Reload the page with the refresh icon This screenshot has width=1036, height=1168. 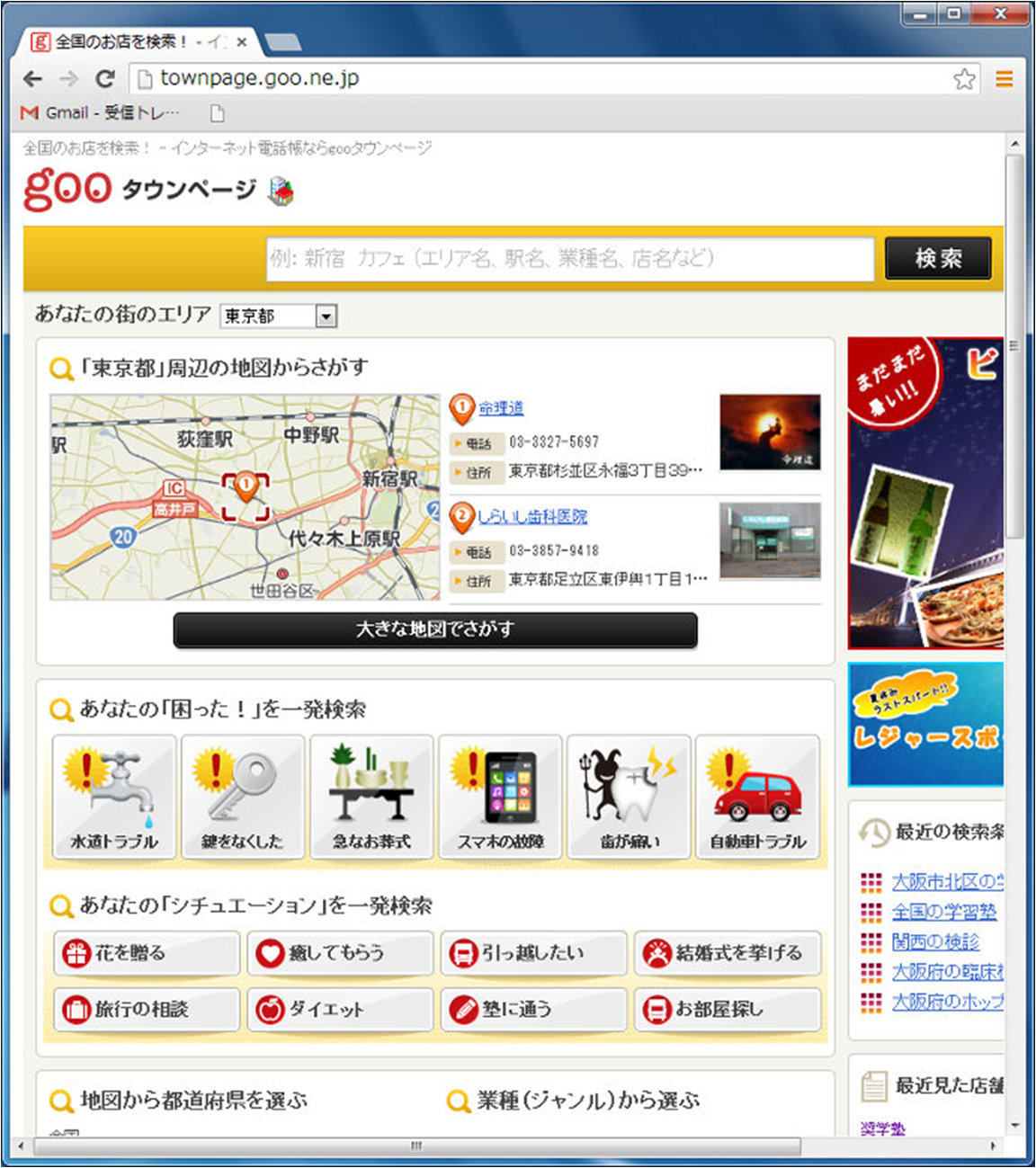105,79
